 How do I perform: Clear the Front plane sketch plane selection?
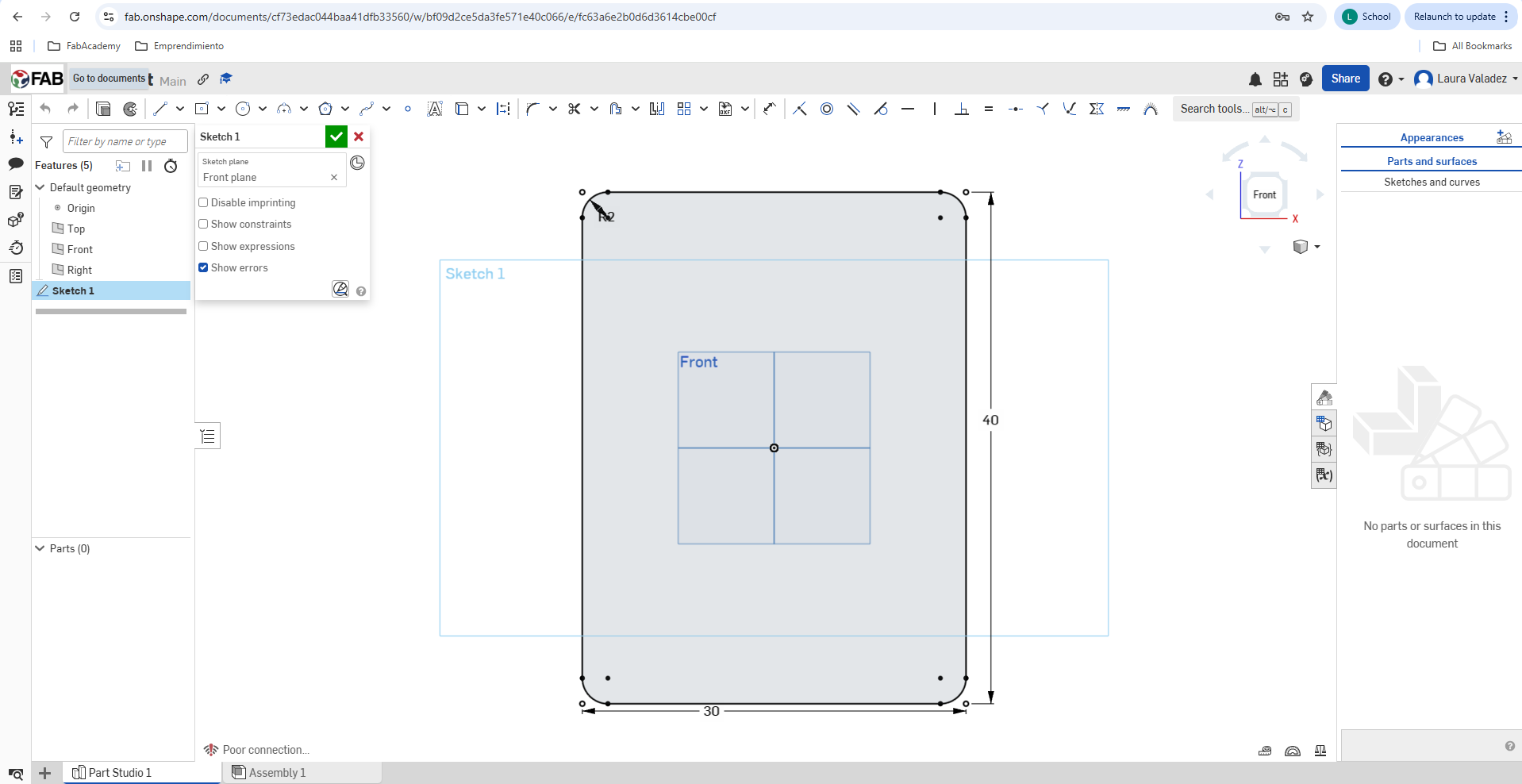pyautogui.click(x=334, y=177)
